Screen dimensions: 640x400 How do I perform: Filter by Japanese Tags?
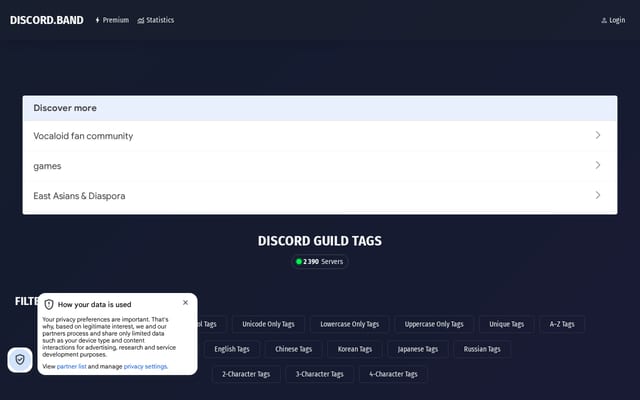click(418, 349)
